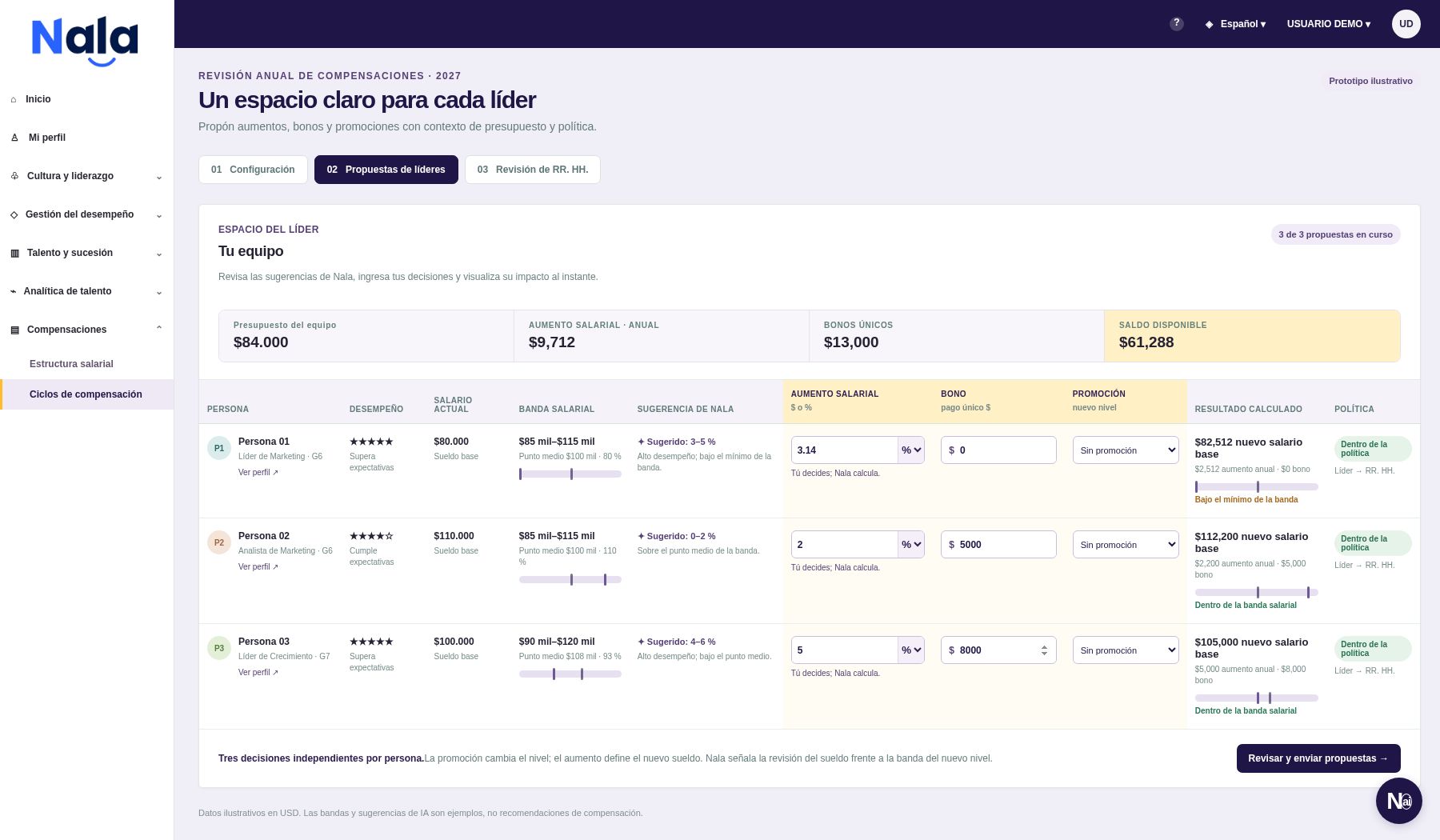The image size is (1440, 840).
Task: Click the UD user avatar
Action: click(x=1406, y=24)
